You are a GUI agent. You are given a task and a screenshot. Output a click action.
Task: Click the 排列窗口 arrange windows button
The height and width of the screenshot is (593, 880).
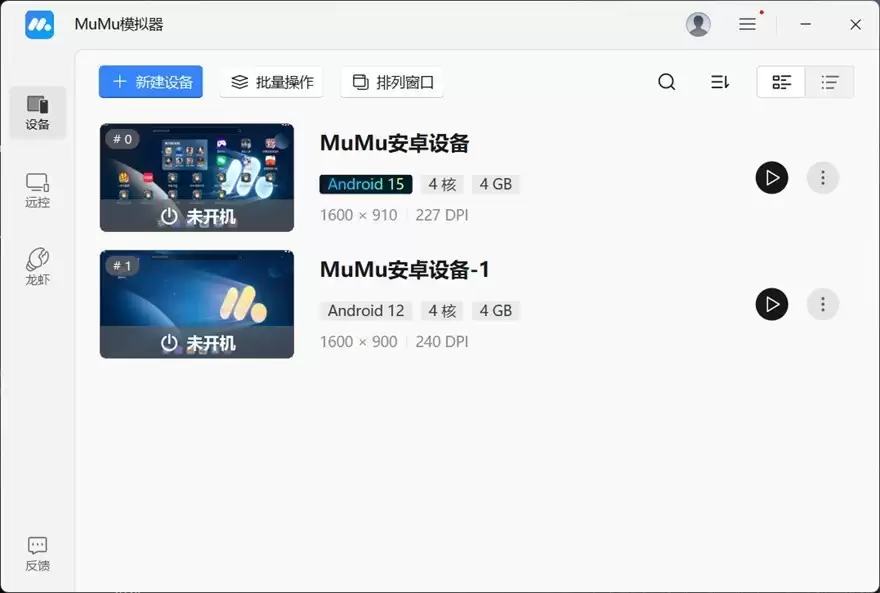point(392,82)
